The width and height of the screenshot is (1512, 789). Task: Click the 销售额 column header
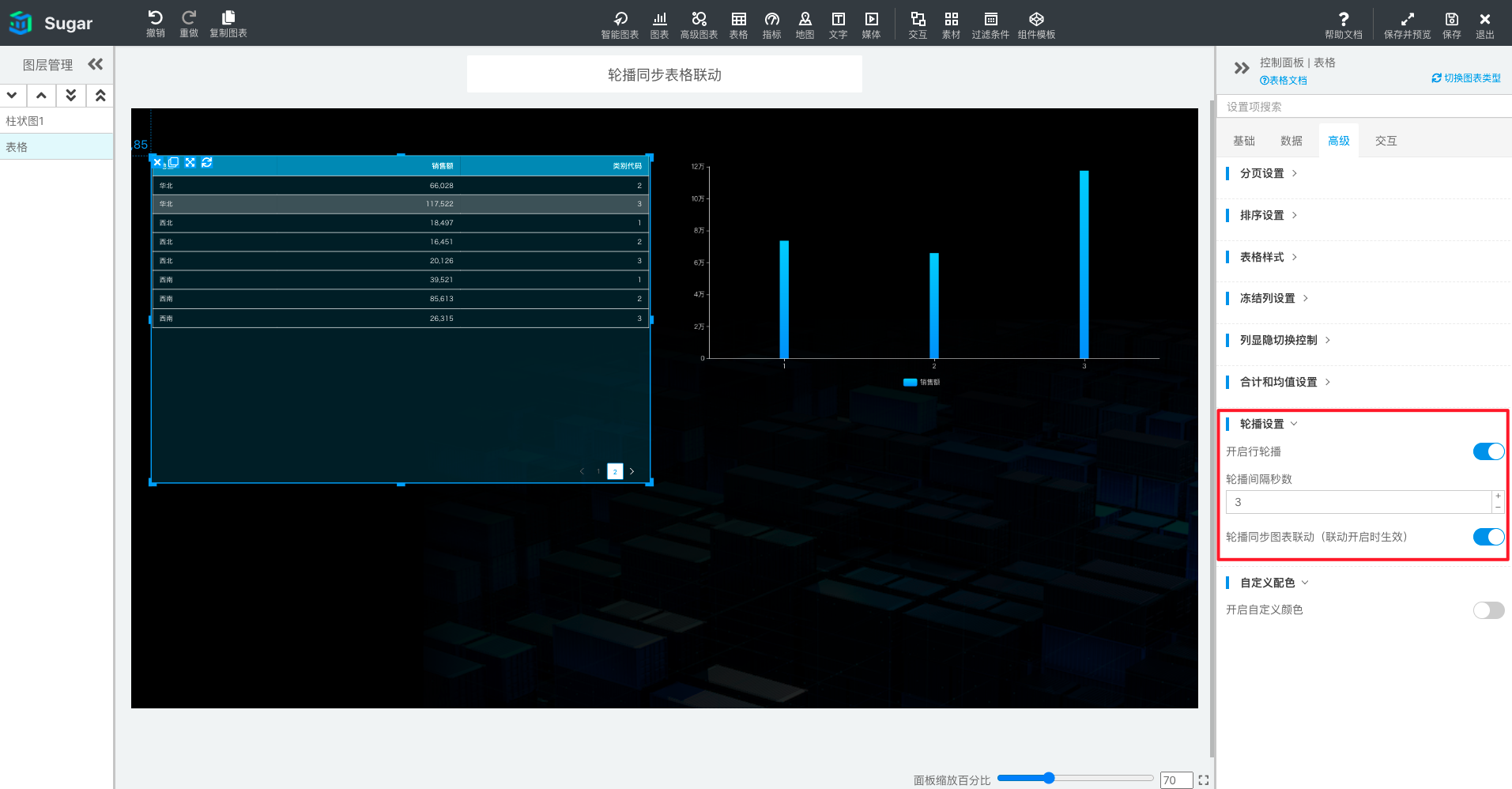(x=443, y=166)
